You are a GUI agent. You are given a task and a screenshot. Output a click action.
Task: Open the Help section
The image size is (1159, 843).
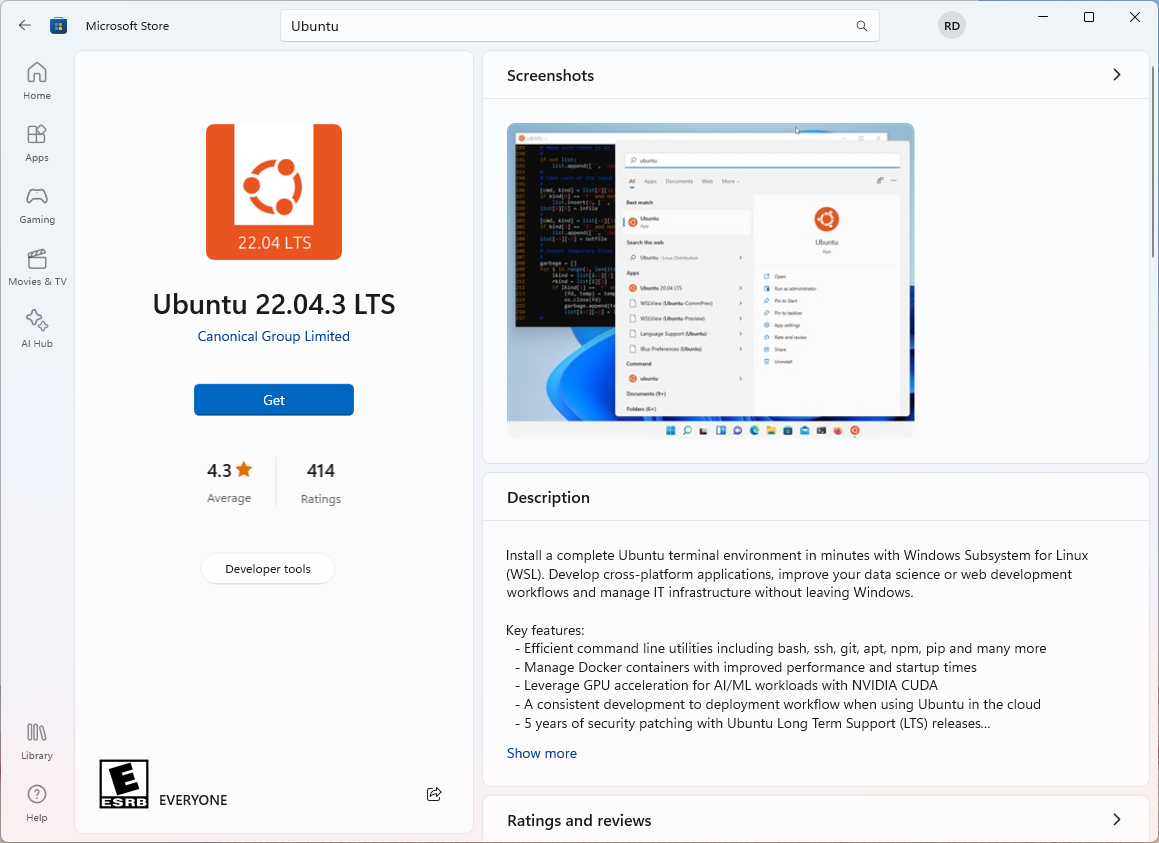36,802
